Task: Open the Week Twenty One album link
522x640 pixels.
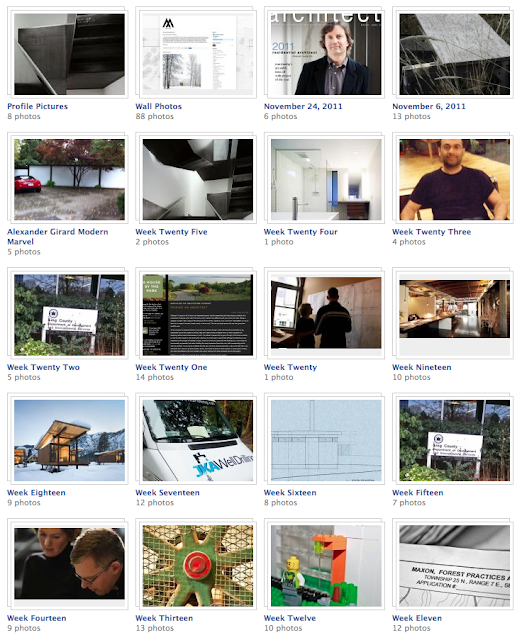Action: pos(171,367)
